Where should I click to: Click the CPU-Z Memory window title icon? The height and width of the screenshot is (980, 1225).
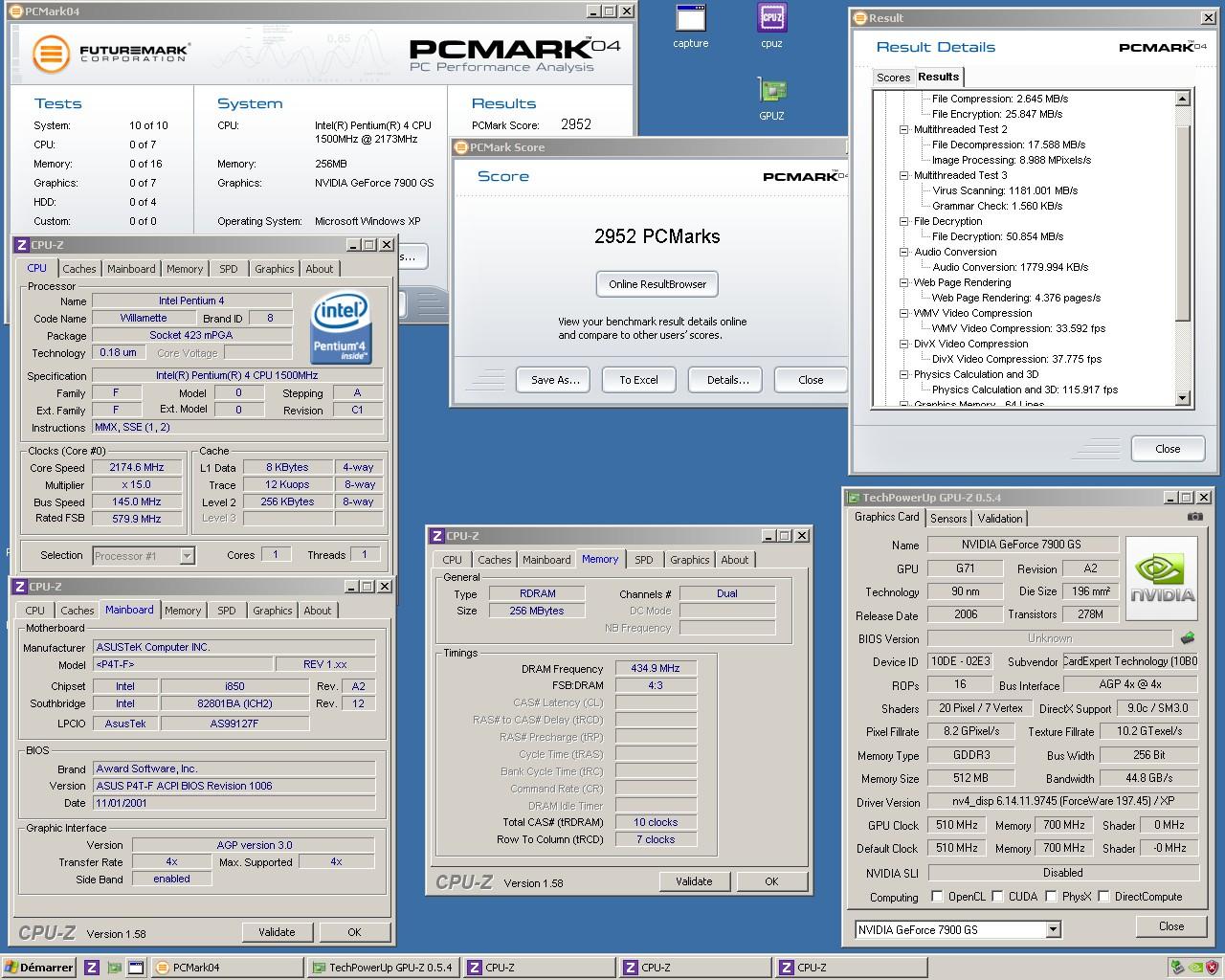(x=437, y=536)
